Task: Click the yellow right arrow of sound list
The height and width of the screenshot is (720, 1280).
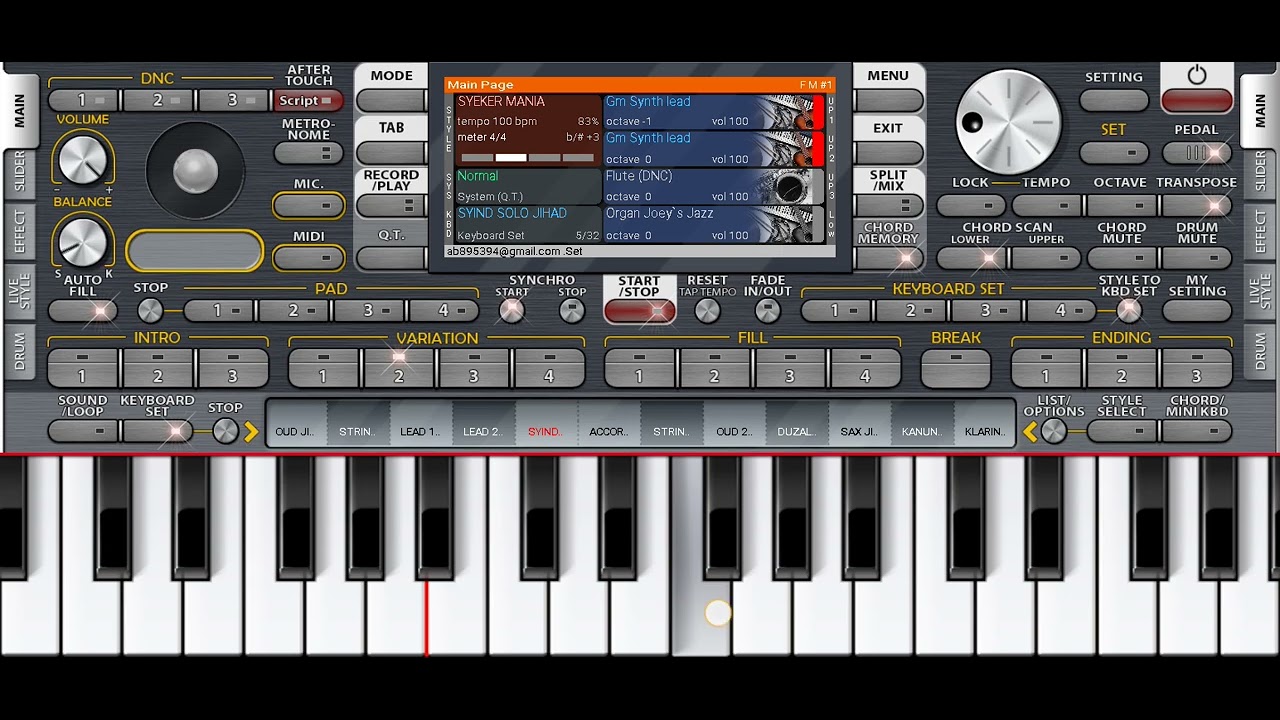Action: coord(251,432)
